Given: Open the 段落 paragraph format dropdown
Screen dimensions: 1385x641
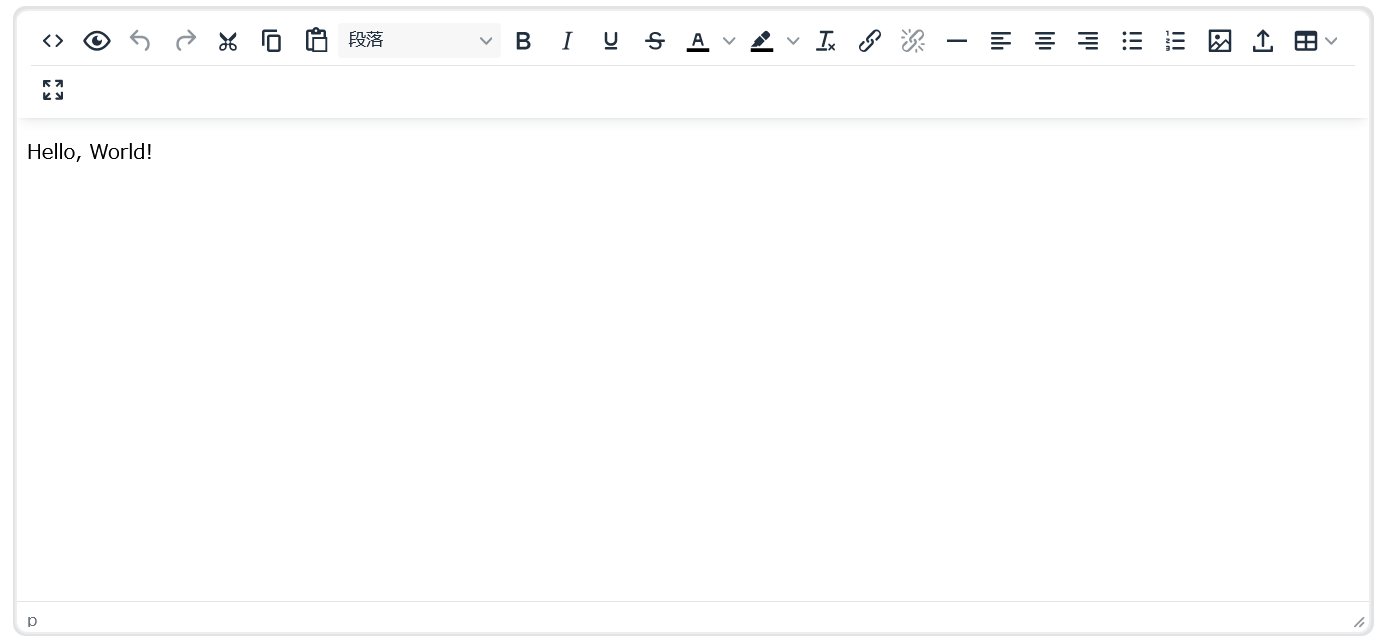Looking at the screenshot, I should [x=419, y=41].
